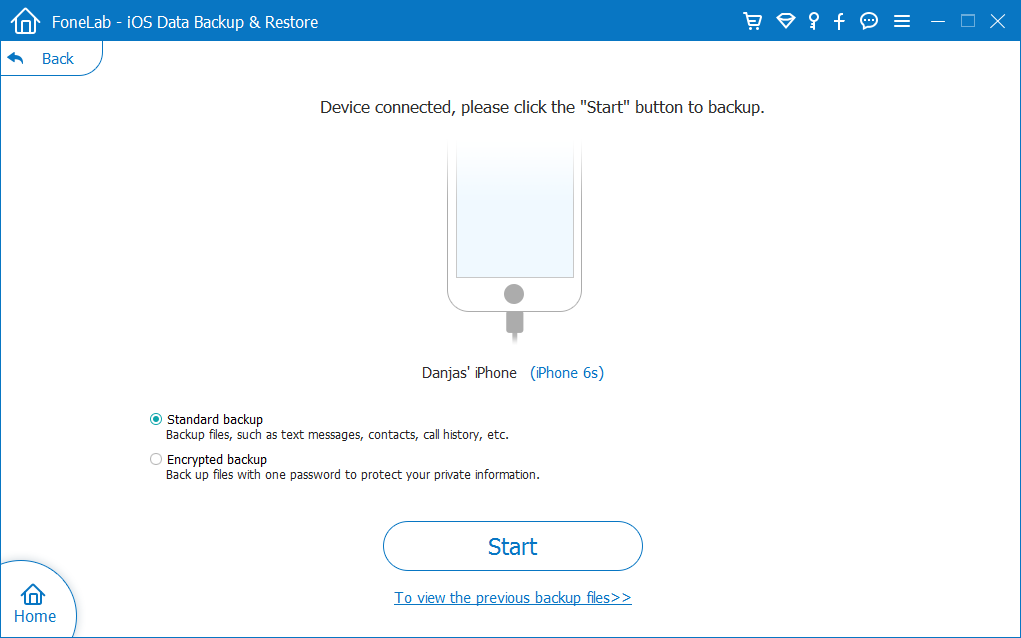This screenshot has width=1021, height=638.
Task: Click the Standard backup description text
Action: (x=337, y=434)
